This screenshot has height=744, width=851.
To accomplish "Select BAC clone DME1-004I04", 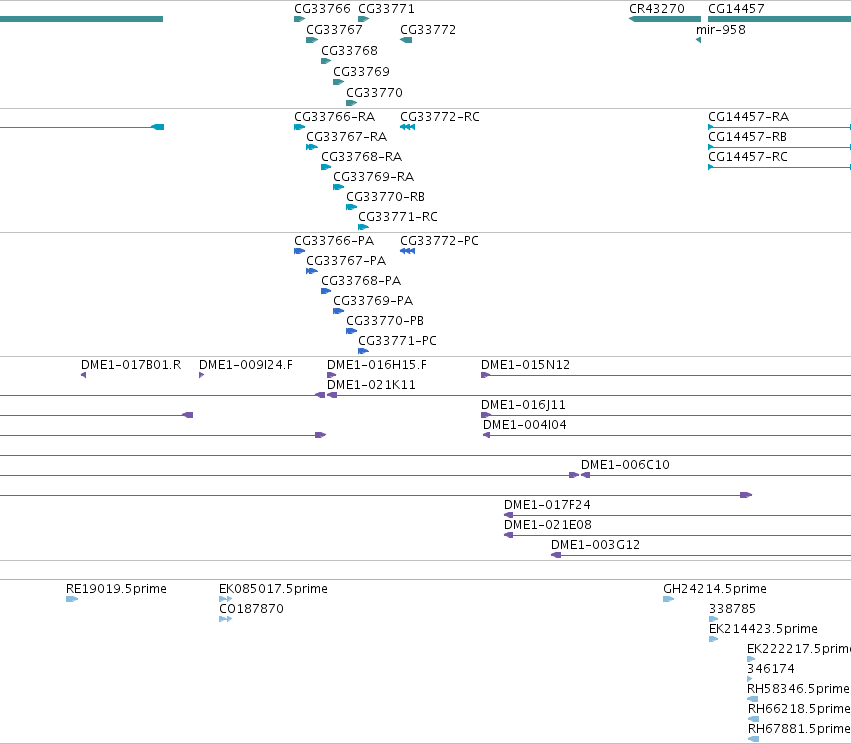I will click(x=525, y=425).
